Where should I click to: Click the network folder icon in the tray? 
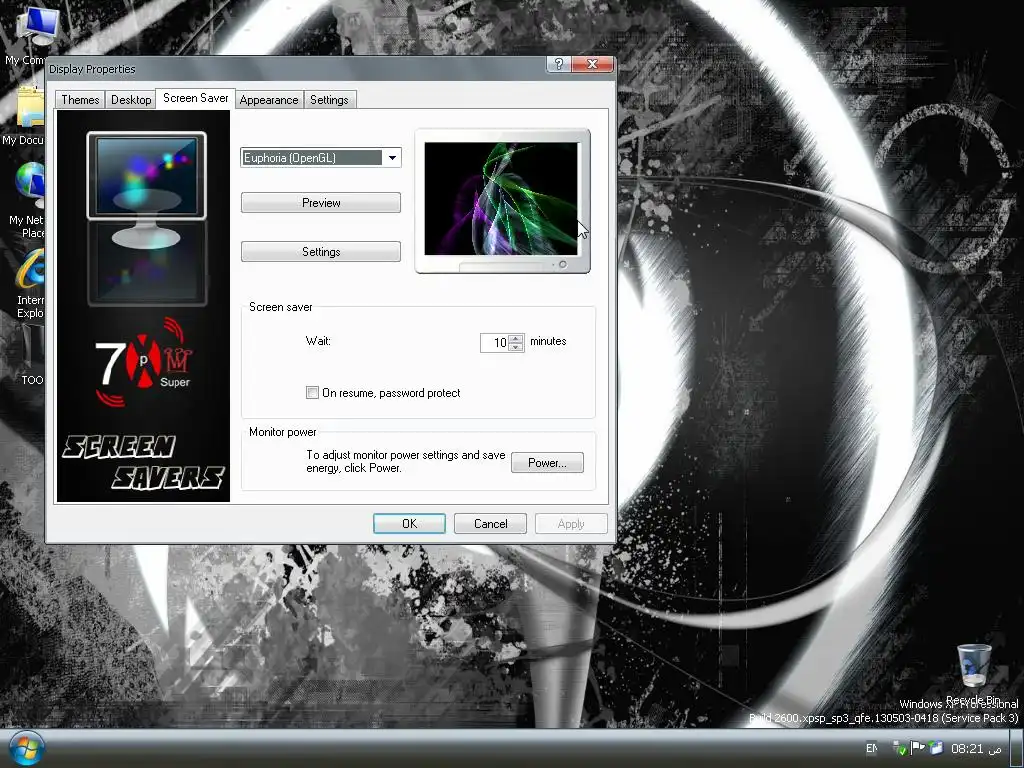936,748
